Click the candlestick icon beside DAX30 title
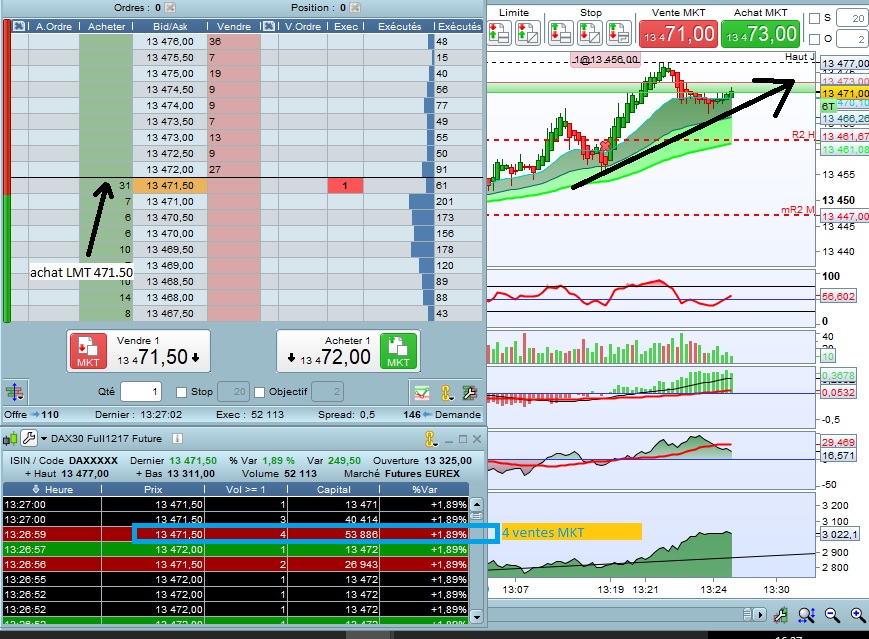 (x=10, y=439)
